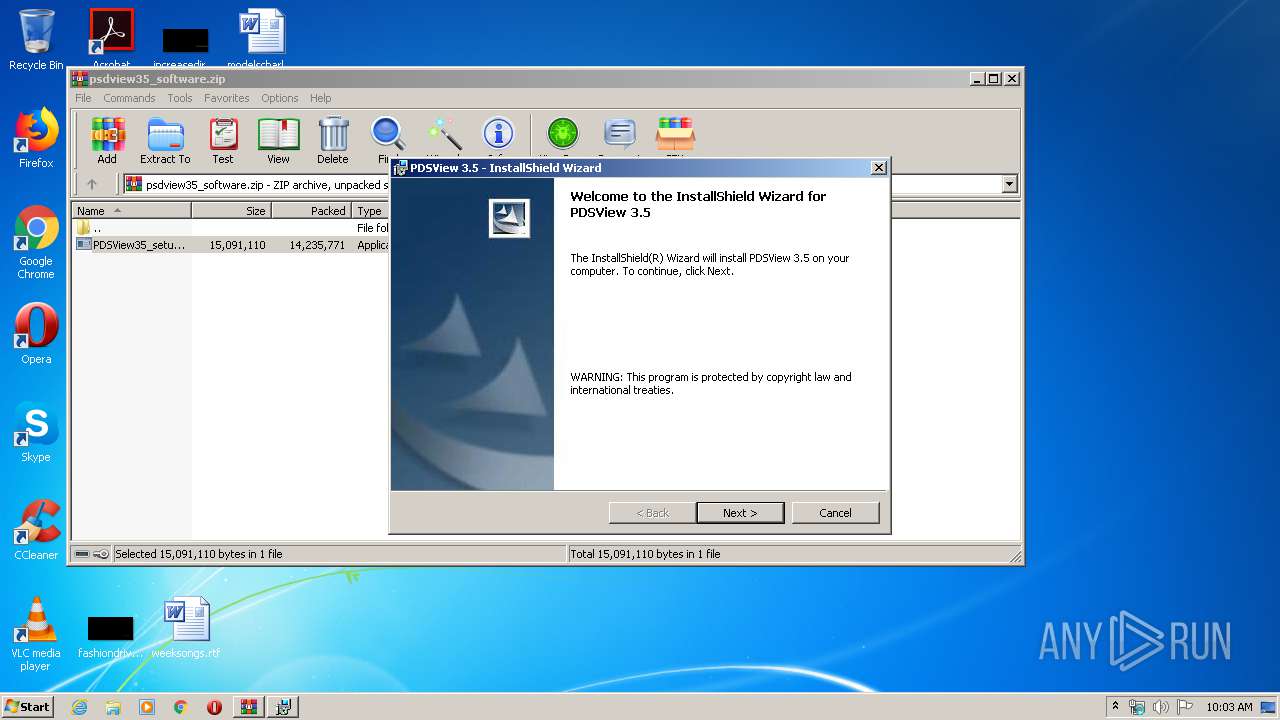This screenshot has width=1280, height=720.
Task: Click the network tray icon
Action: point(1137,707)
